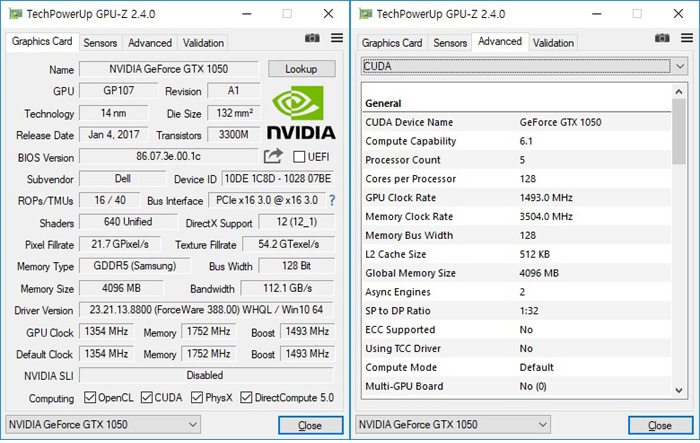
Task: Click the Device ID field 10DE 1C8D
Action: [278, 179]
